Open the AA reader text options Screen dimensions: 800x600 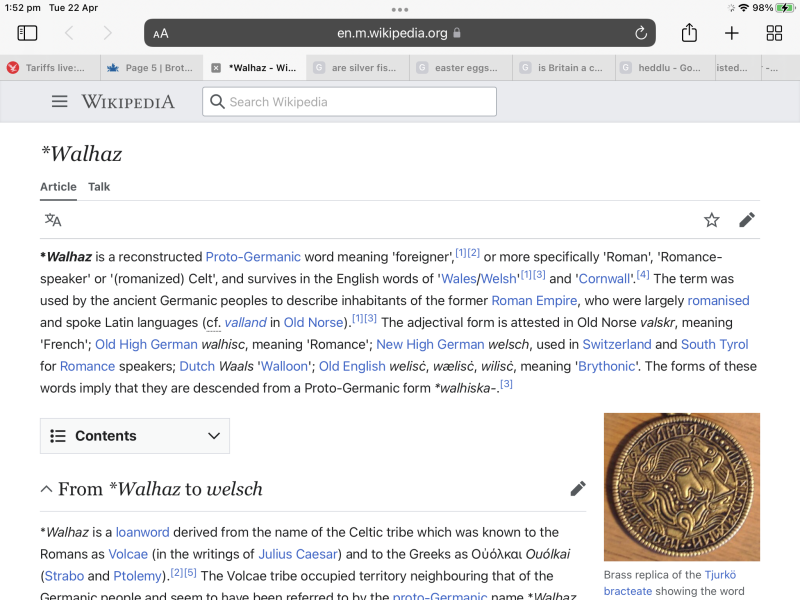[161, 34]
